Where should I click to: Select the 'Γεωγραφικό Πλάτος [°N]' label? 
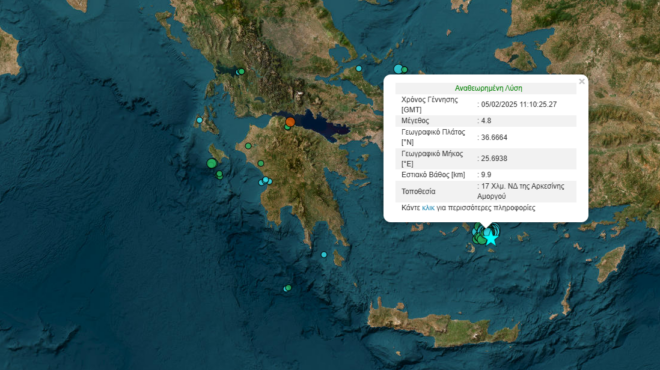click(433, 137)
